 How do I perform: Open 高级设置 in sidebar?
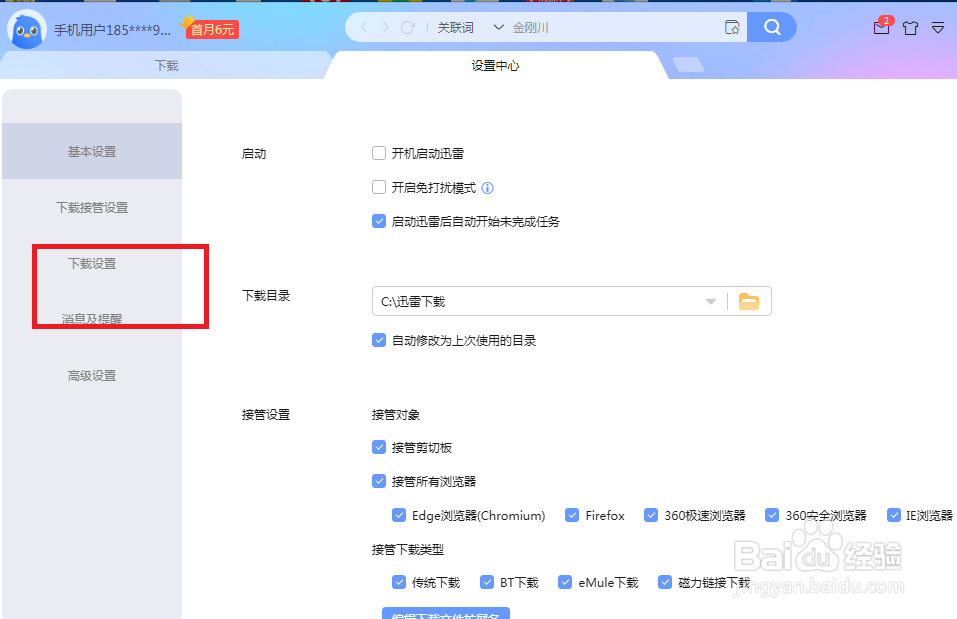tap(92, 375)
